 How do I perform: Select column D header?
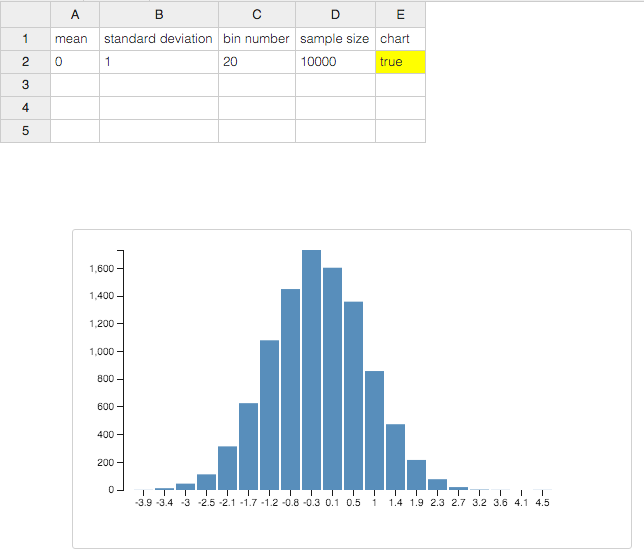click(x=335, y=15)
